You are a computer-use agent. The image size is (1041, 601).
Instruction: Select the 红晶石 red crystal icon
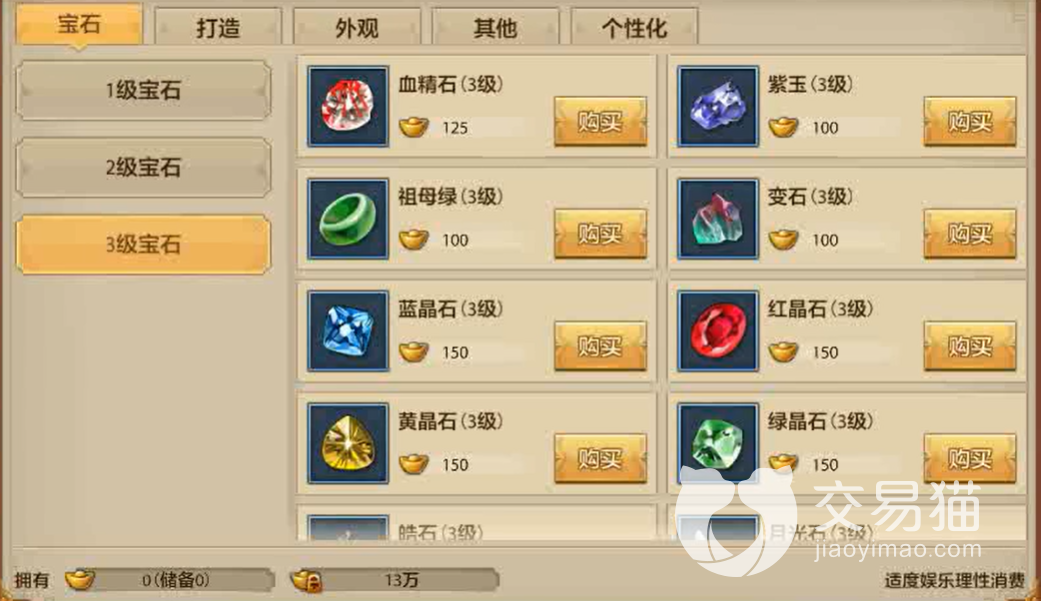click(718, 331)
